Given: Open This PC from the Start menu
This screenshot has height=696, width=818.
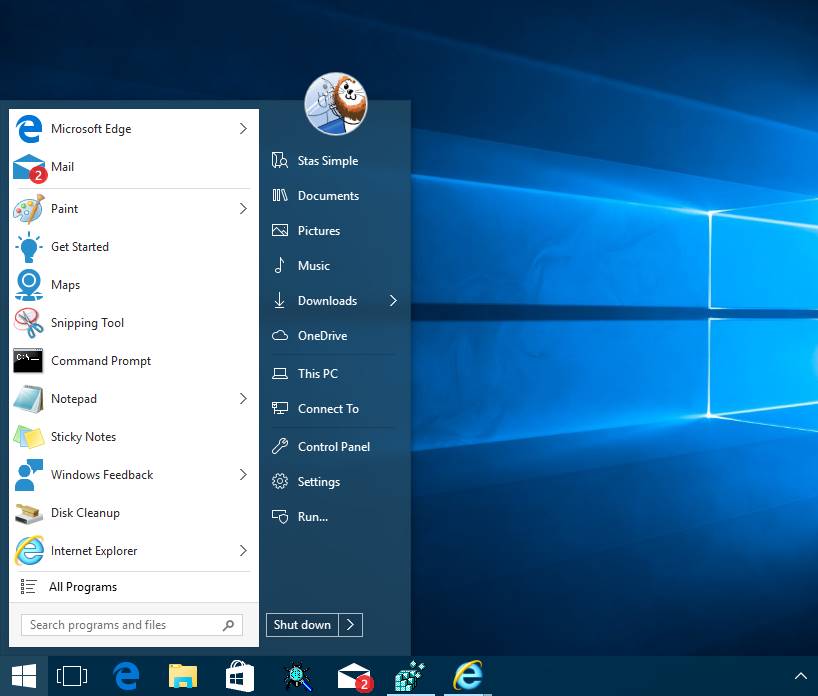Looking at the screenshot, I should click(334, 374).
